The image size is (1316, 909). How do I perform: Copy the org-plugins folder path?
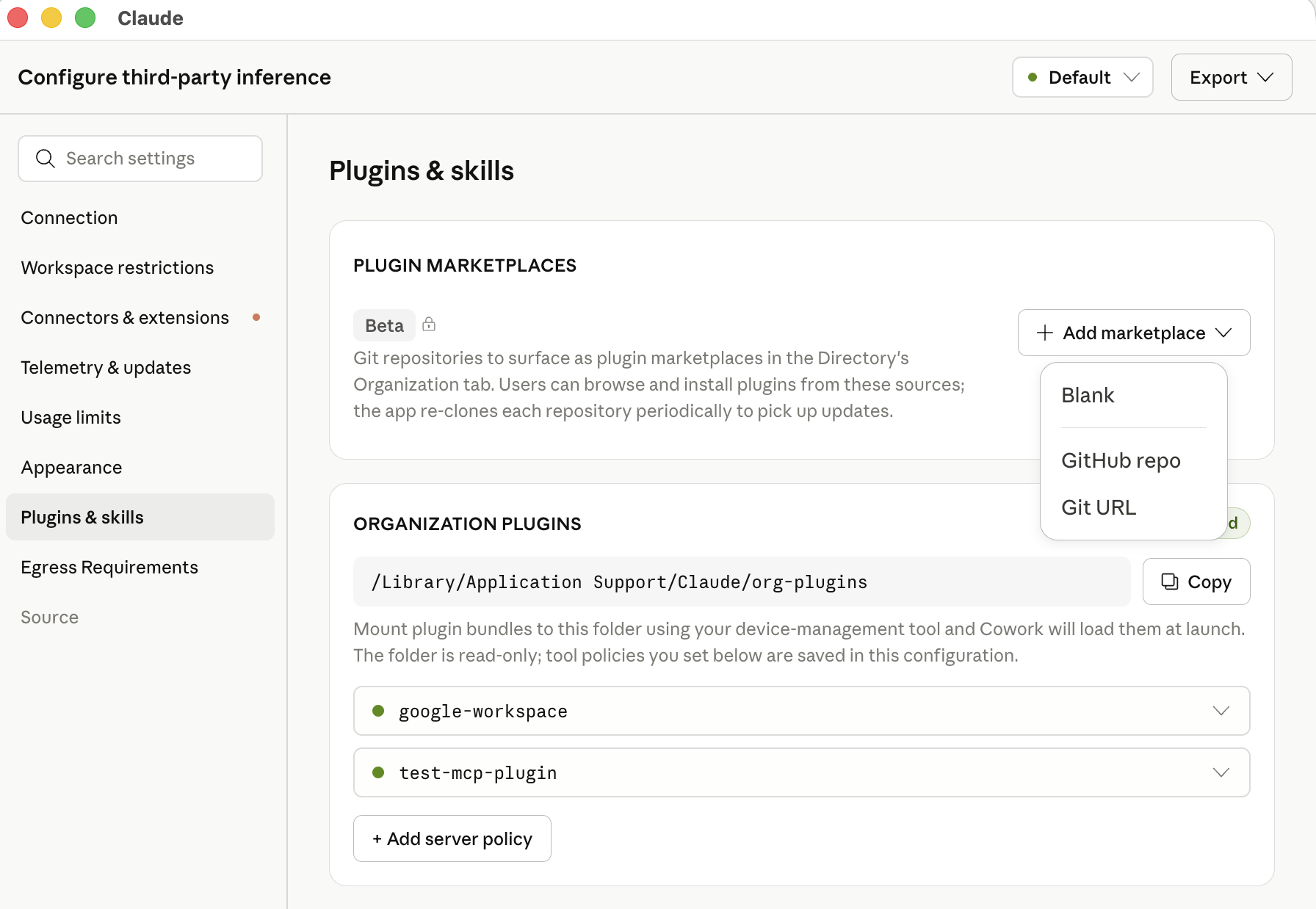coord(1196,582)
